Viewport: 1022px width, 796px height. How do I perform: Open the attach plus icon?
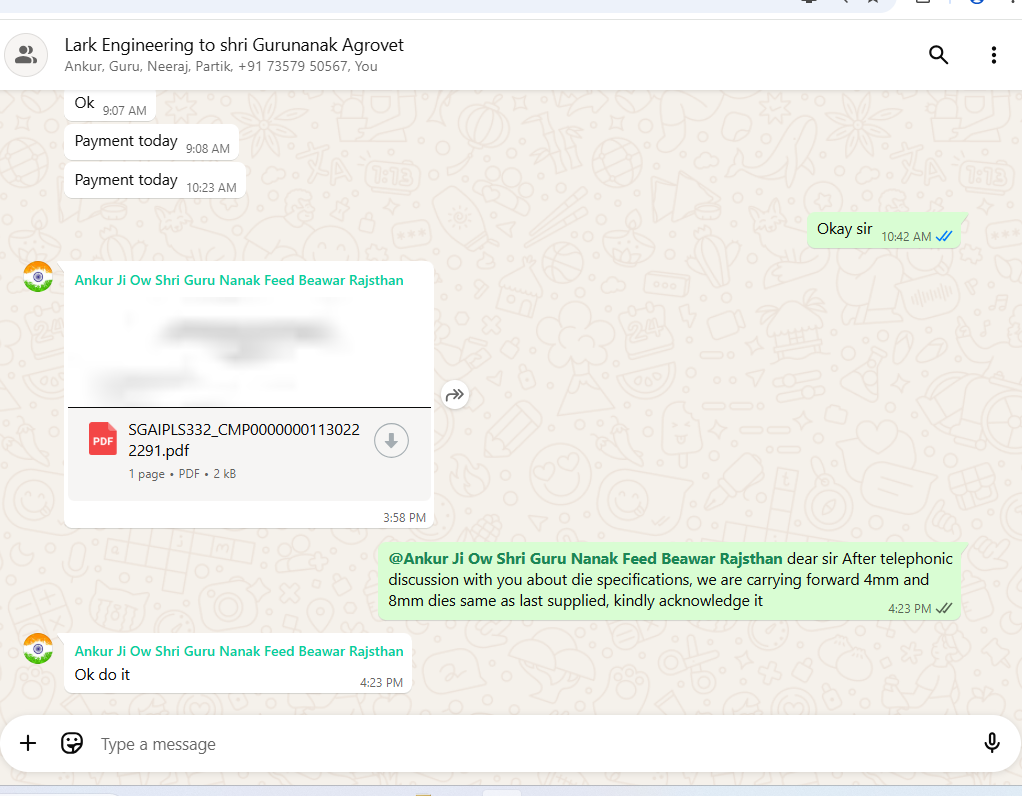click(28, 743)
